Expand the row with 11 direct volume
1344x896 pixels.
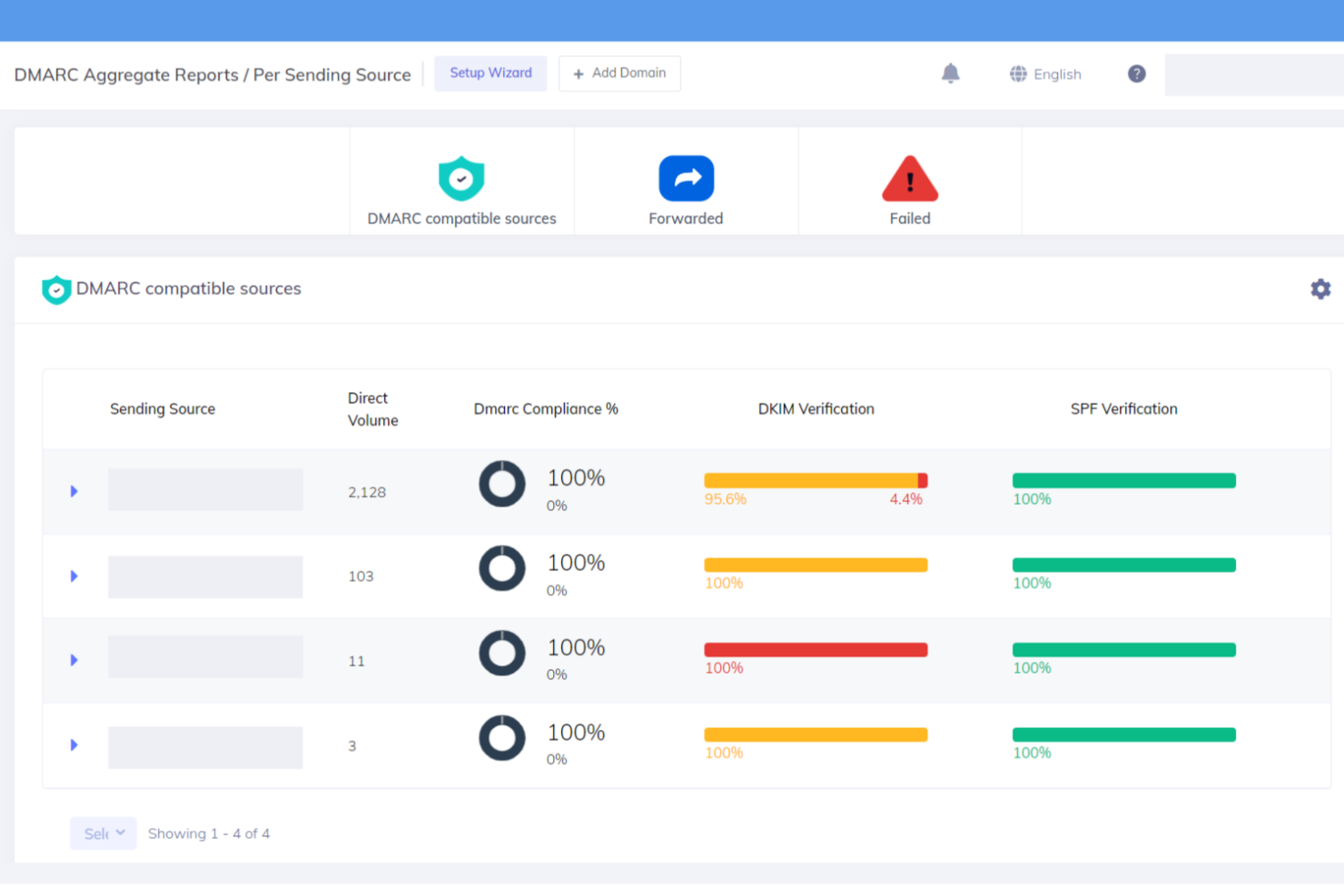74,660
